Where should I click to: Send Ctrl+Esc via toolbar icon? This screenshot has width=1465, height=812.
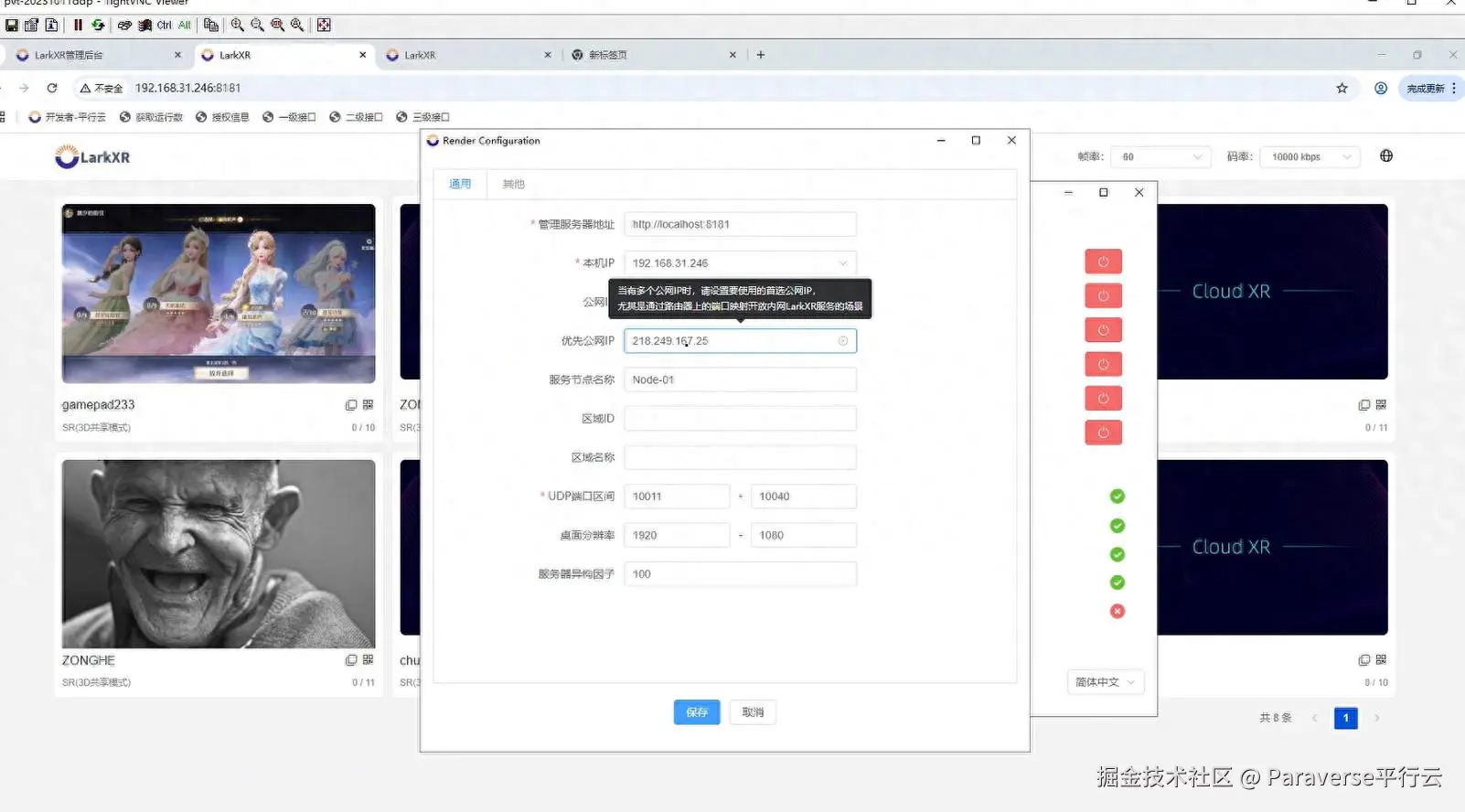(x=144, y=25)
